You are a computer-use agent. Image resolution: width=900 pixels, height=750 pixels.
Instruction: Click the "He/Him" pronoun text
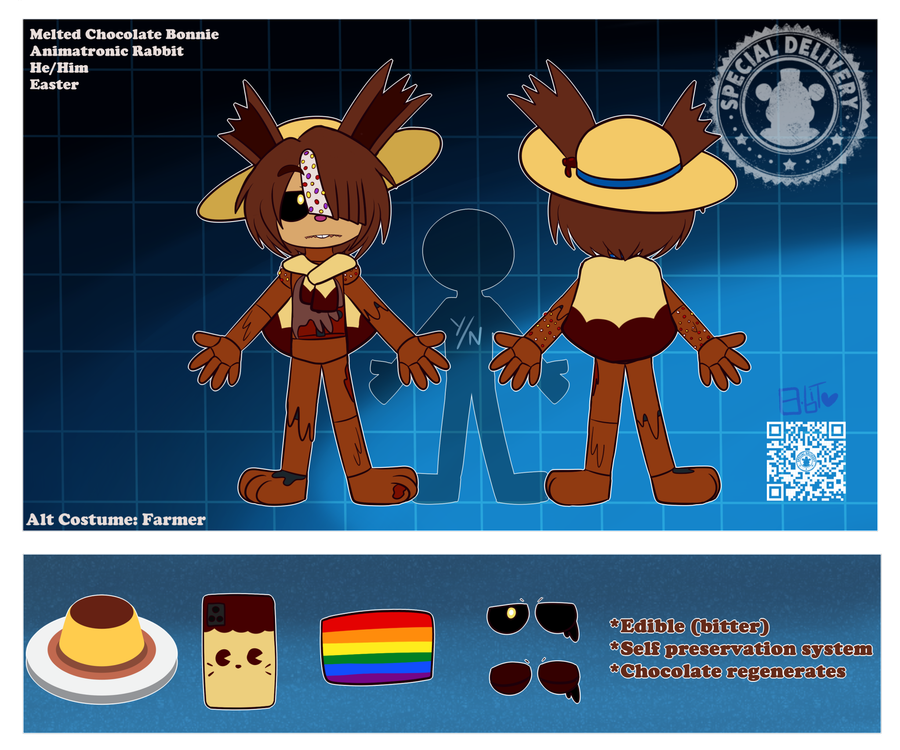tap(59, 68)
